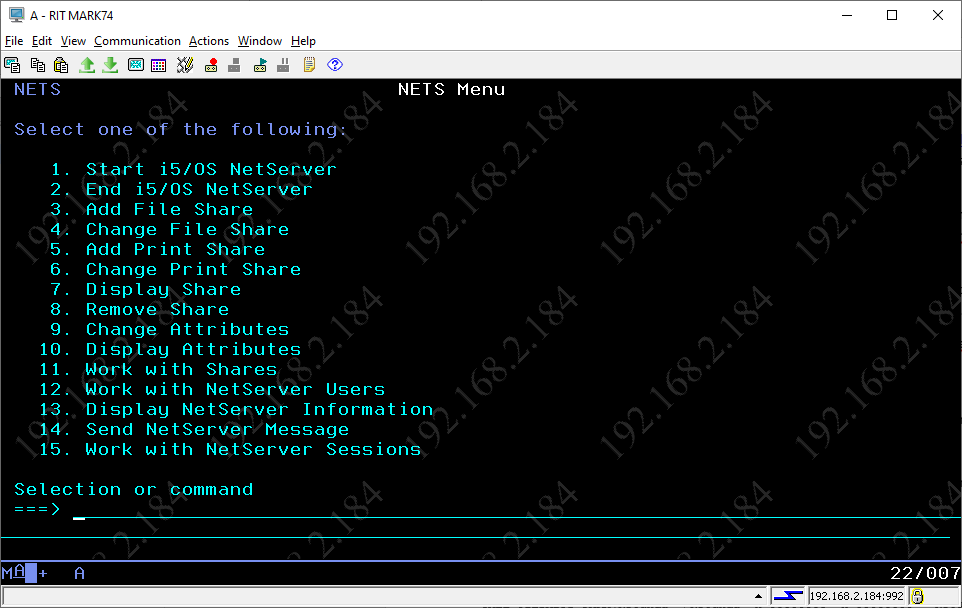Open the Actions menu
The image size is (962, 608).
click(209, 41)
